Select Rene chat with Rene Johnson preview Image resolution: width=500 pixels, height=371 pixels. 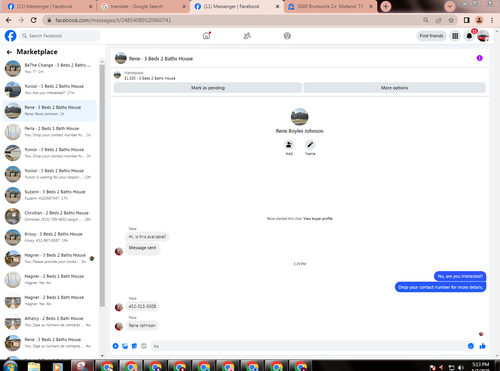(x=49, y=110)
